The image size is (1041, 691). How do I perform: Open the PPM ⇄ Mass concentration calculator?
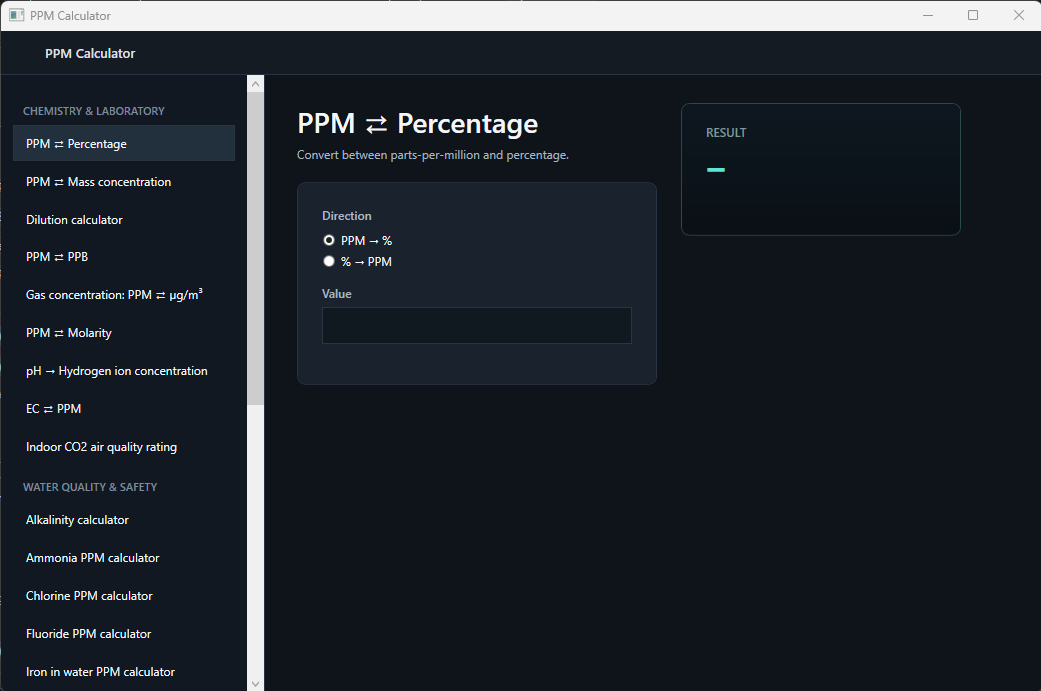point(123,181)
